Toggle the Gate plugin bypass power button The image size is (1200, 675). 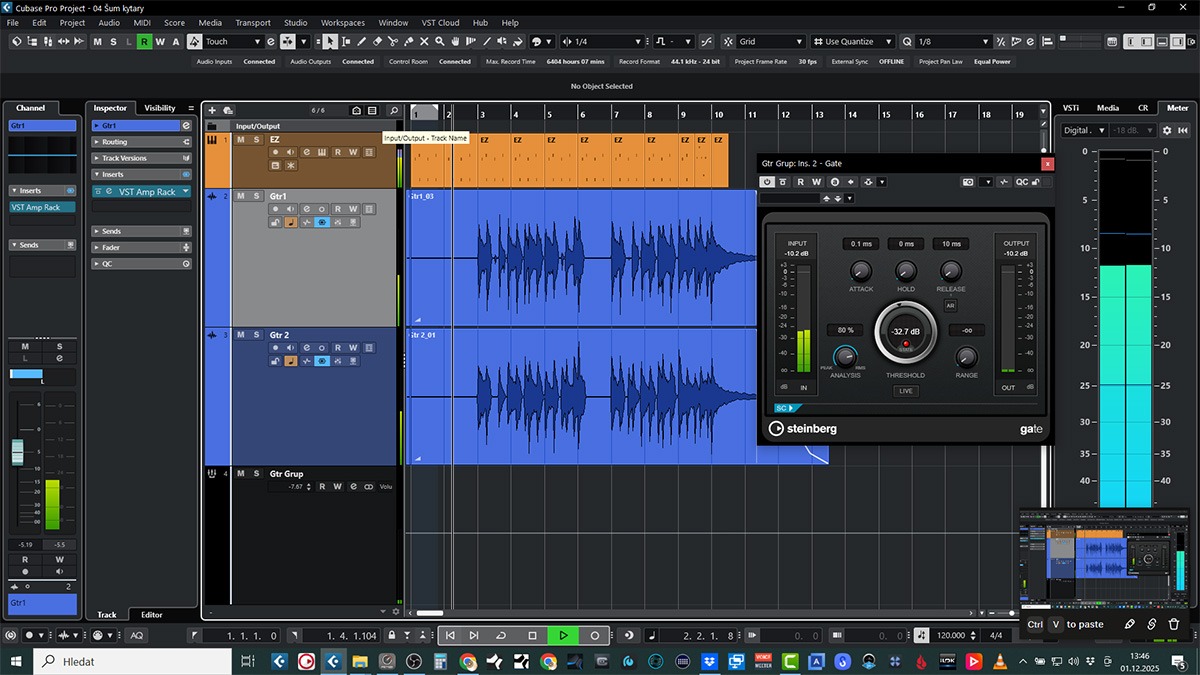point(767,182)
